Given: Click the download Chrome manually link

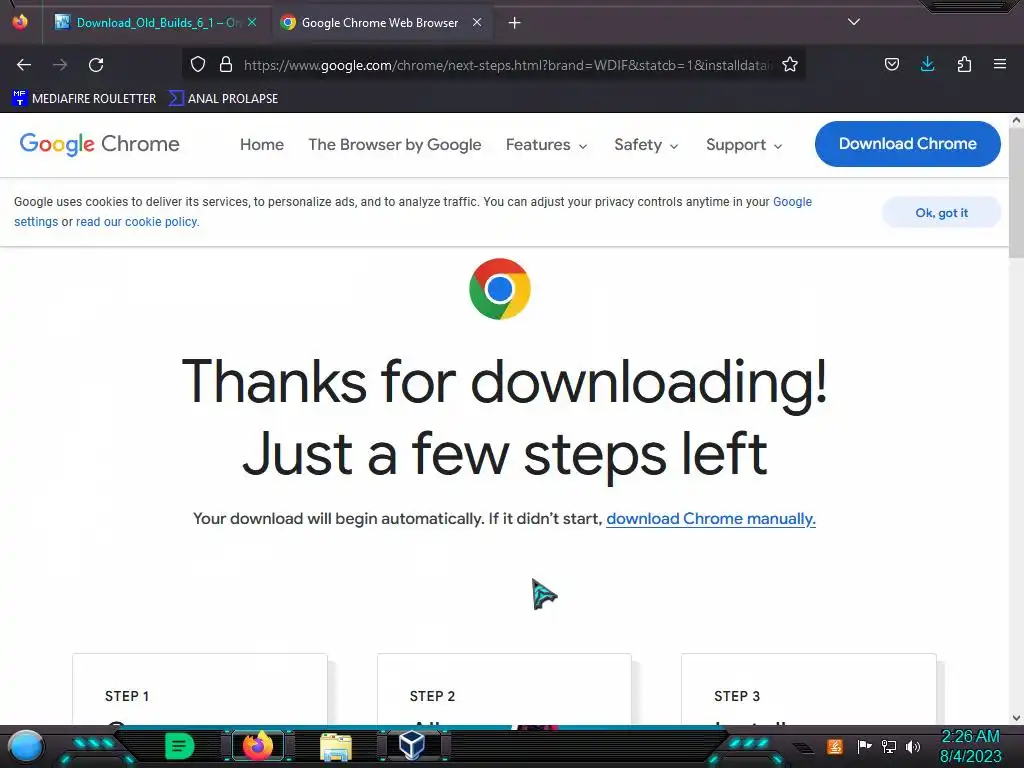Looking at the screenshot, I should pyautogui.click(x=711, y=519).
